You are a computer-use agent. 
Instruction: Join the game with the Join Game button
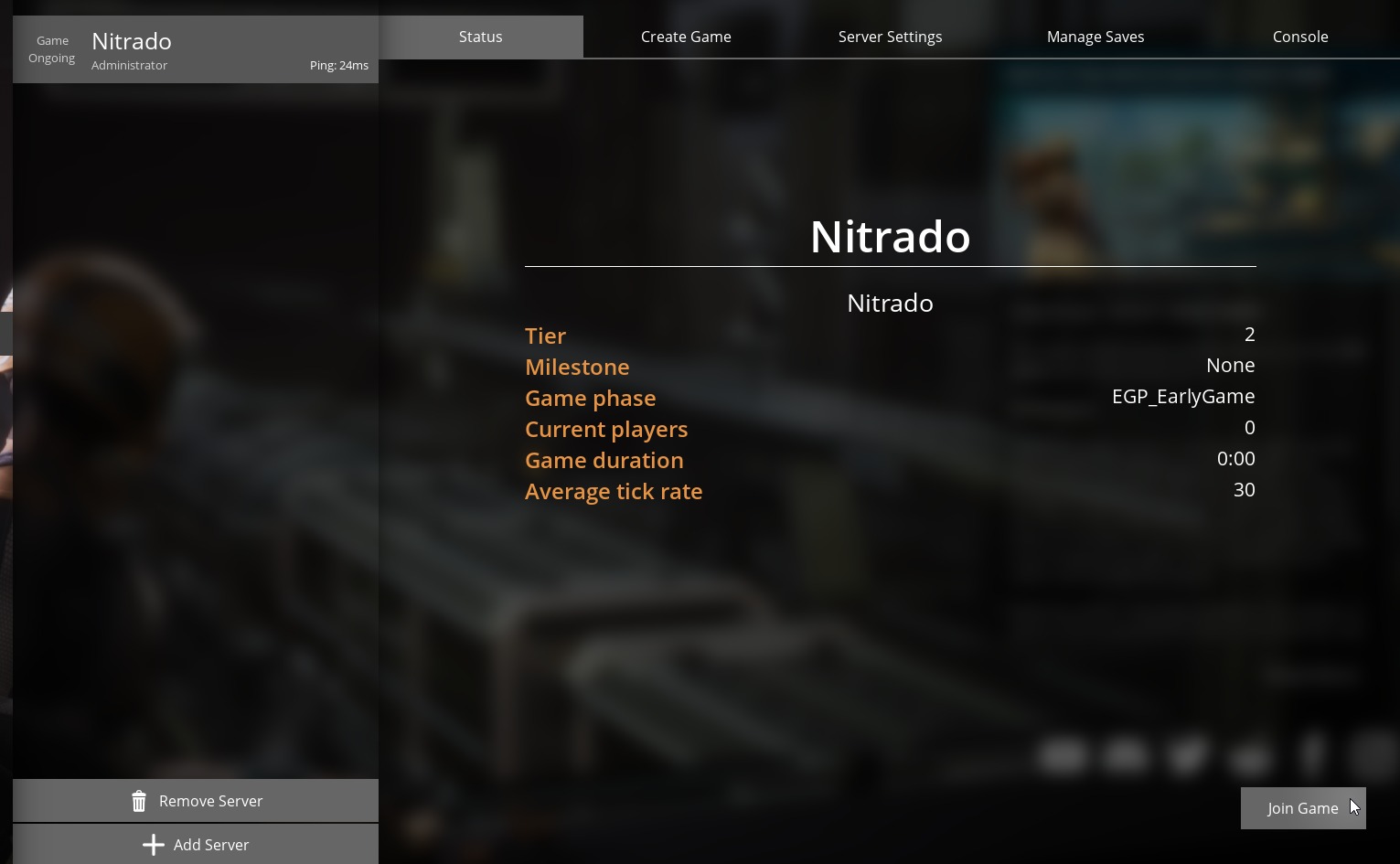[1303, 808]
